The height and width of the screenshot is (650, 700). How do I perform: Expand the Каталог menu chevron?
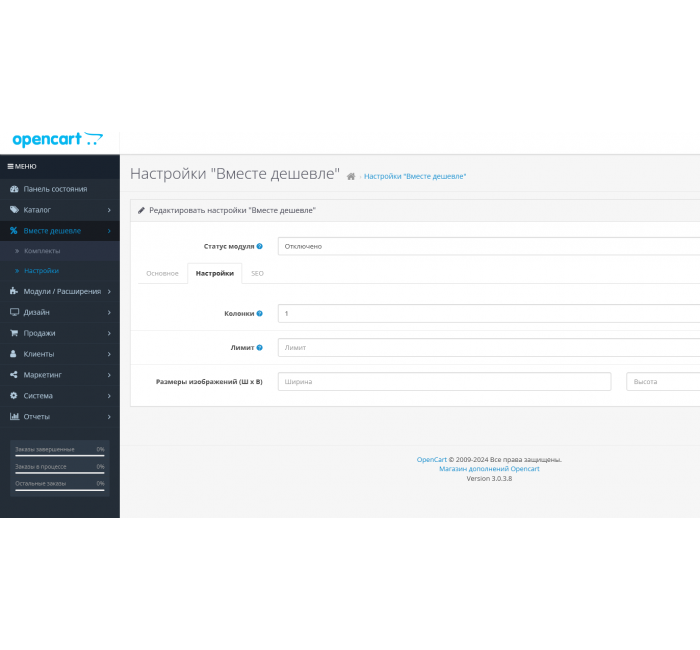pos(109,210)
